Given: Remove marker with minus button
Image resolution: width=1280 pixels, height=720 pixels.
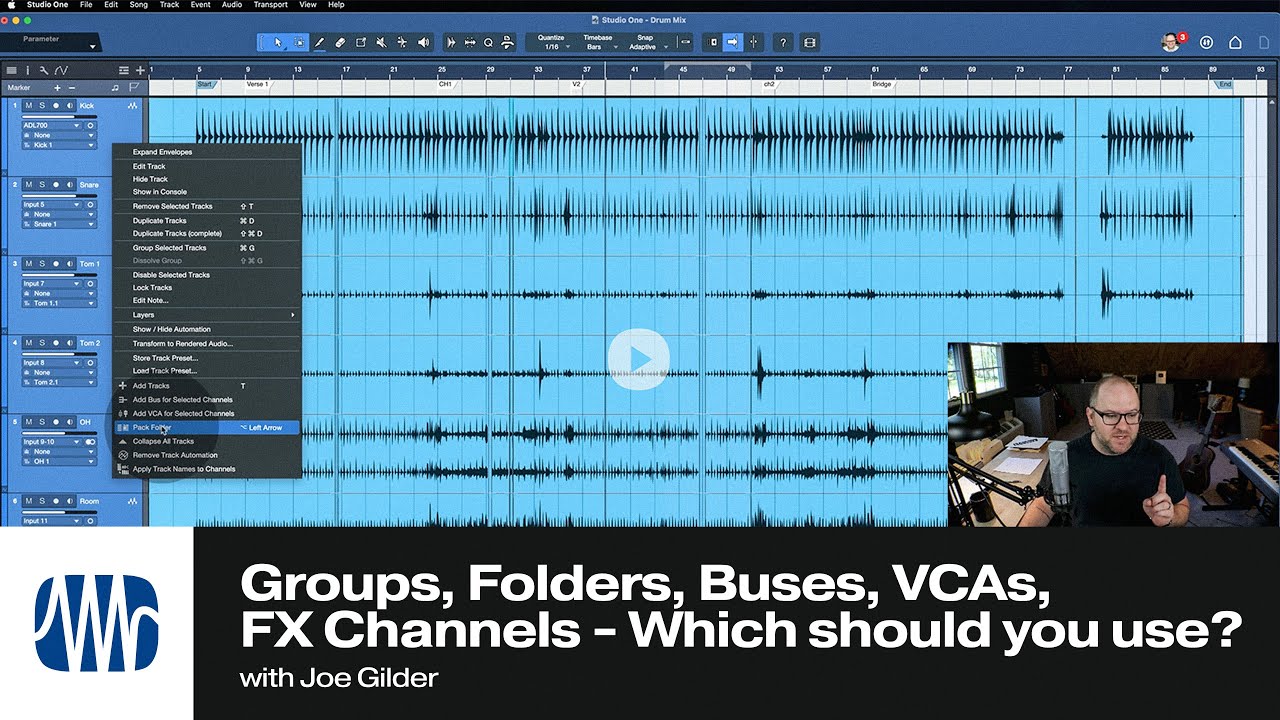Looking at the screenshot, I should tap(71, 88).
